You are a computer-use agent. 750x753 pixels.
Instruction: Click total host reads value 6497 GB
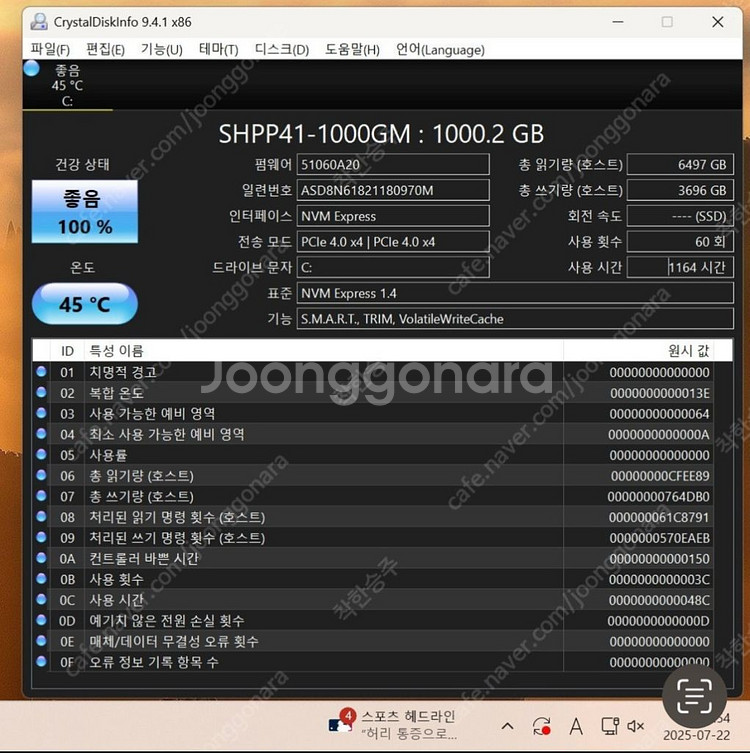pos(680,165)
